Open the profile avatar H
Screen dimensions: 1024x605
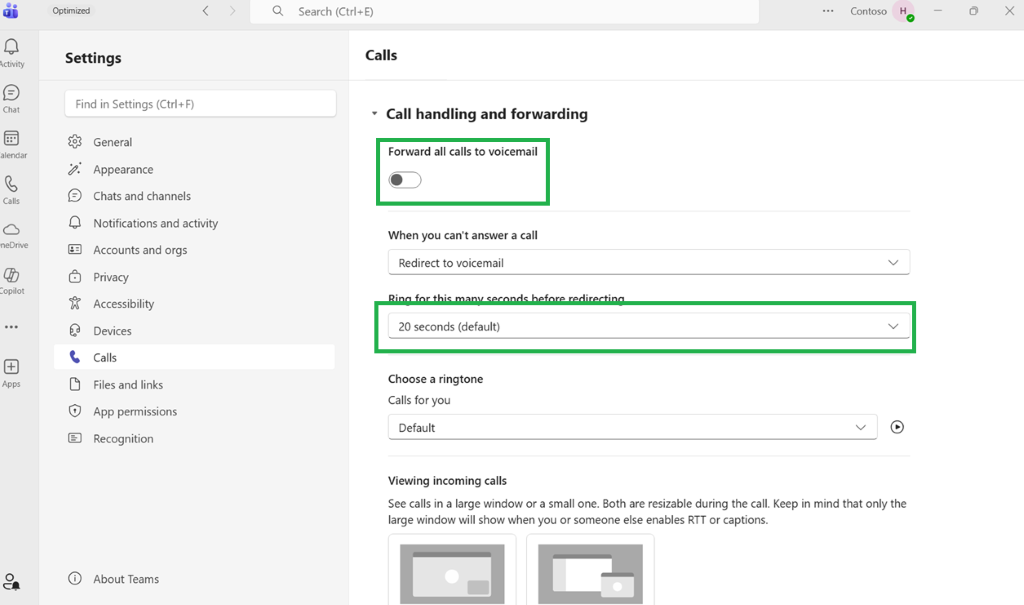[x=904, y=11]
